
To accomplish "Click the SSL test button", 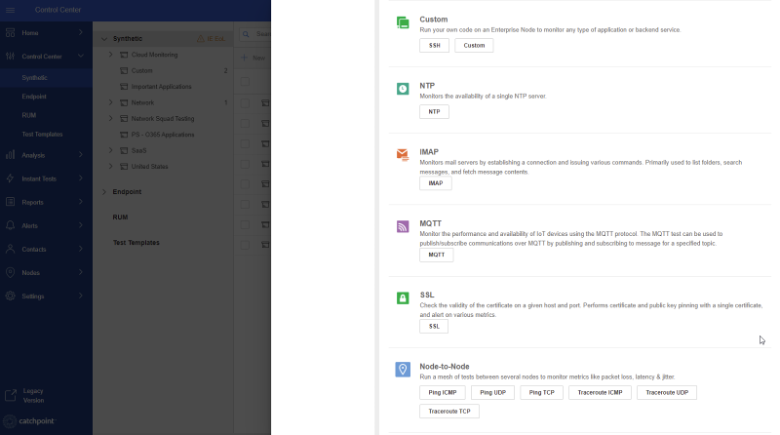I will click(434, 326).
